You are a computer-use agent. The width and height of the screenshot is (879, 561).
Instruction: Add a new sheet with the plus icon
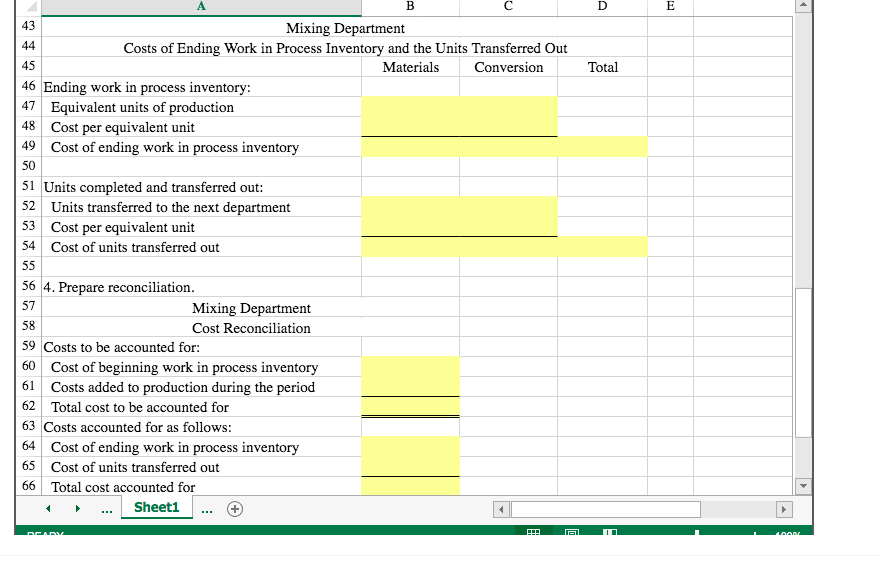tap(235, 509)
